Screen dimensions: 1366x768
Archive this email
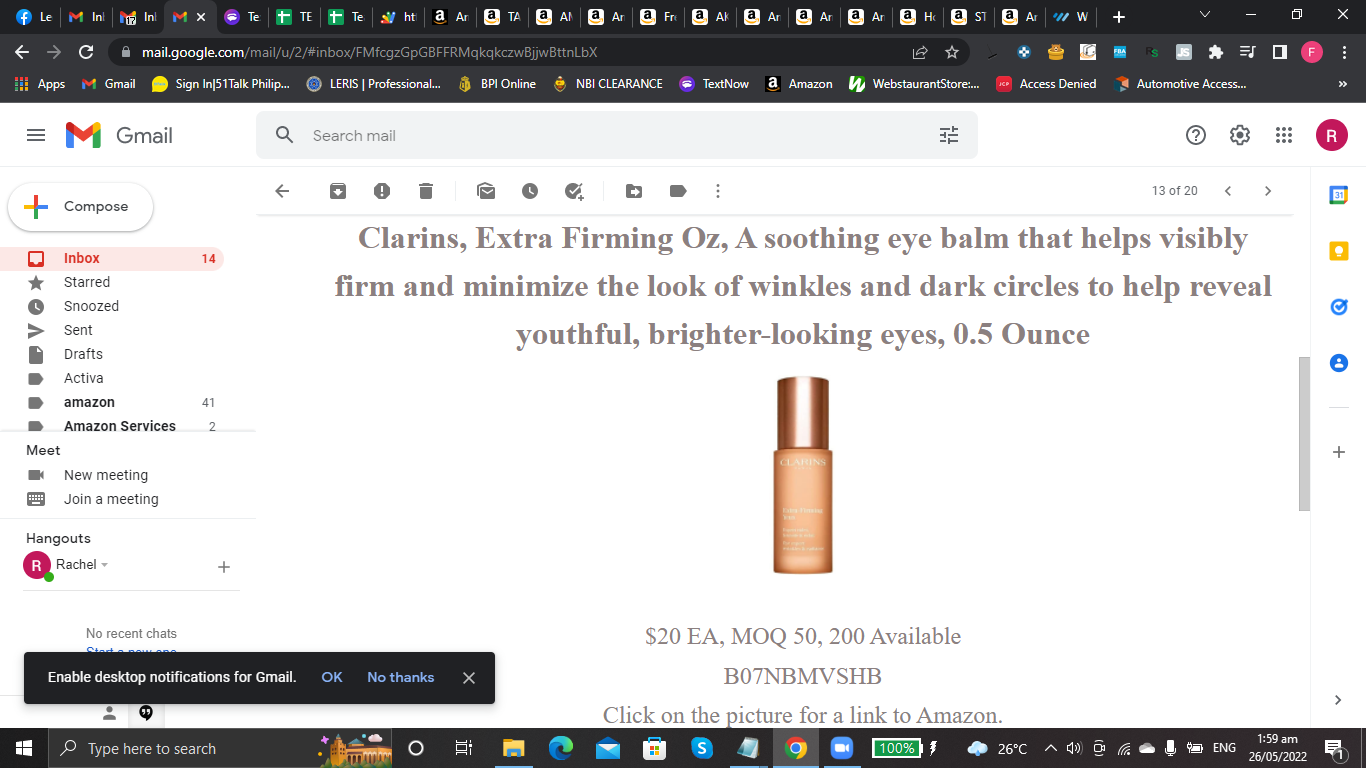(338, 191)
